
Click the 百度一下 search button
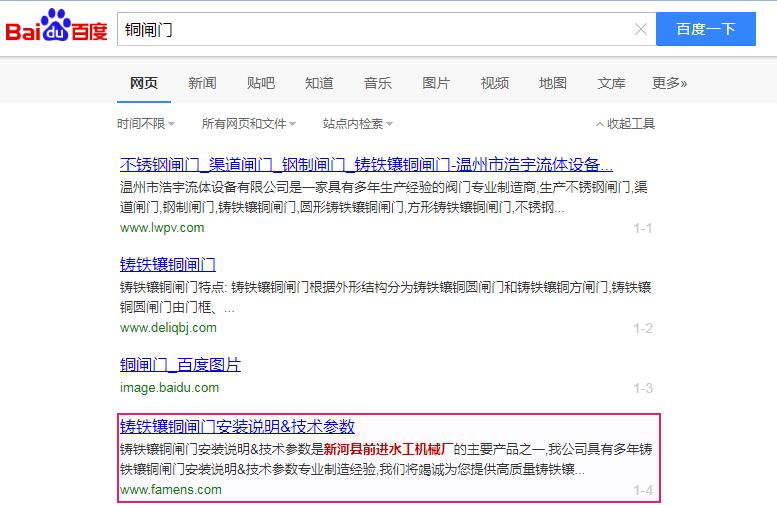pos(705,29)
